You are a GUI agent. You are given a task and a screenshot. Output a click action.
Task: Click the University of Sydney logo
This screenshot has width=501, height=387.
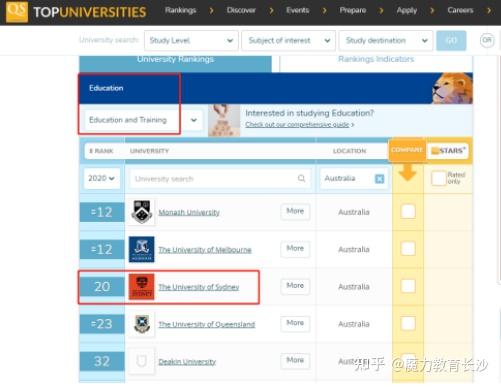tap(142, 287)
